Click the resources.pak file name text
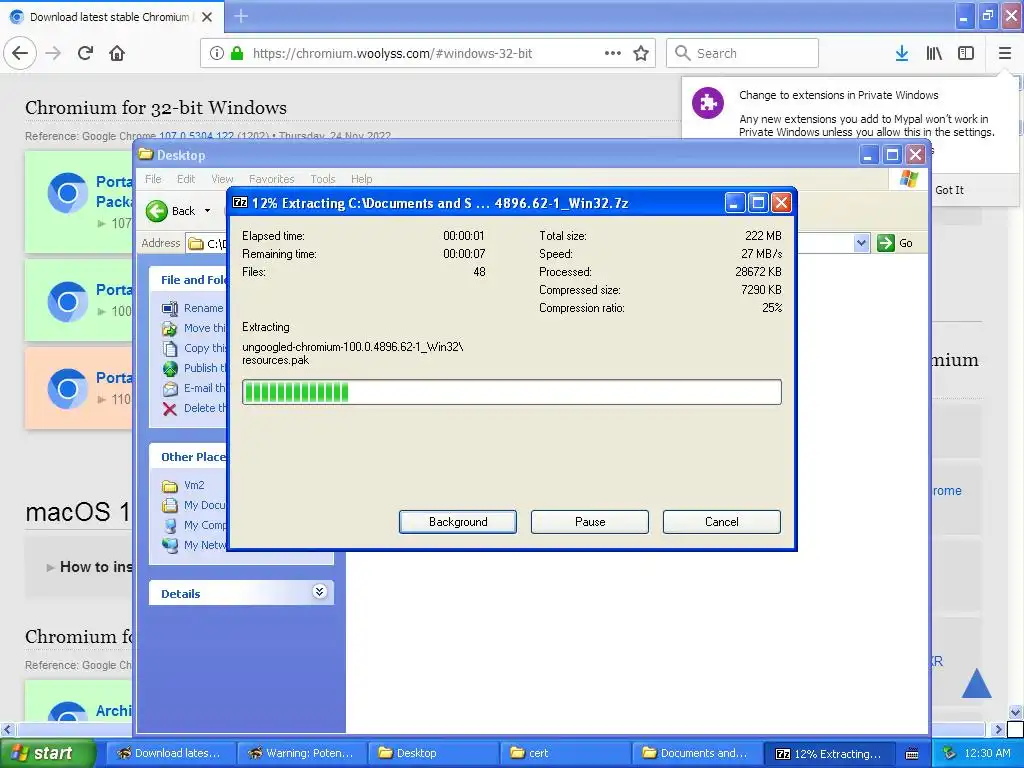 (x=276, y=360)
